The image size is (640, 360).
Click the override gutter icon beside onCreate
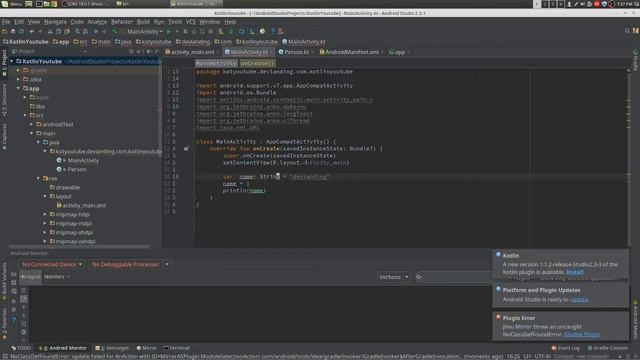(x=186, y=149)
